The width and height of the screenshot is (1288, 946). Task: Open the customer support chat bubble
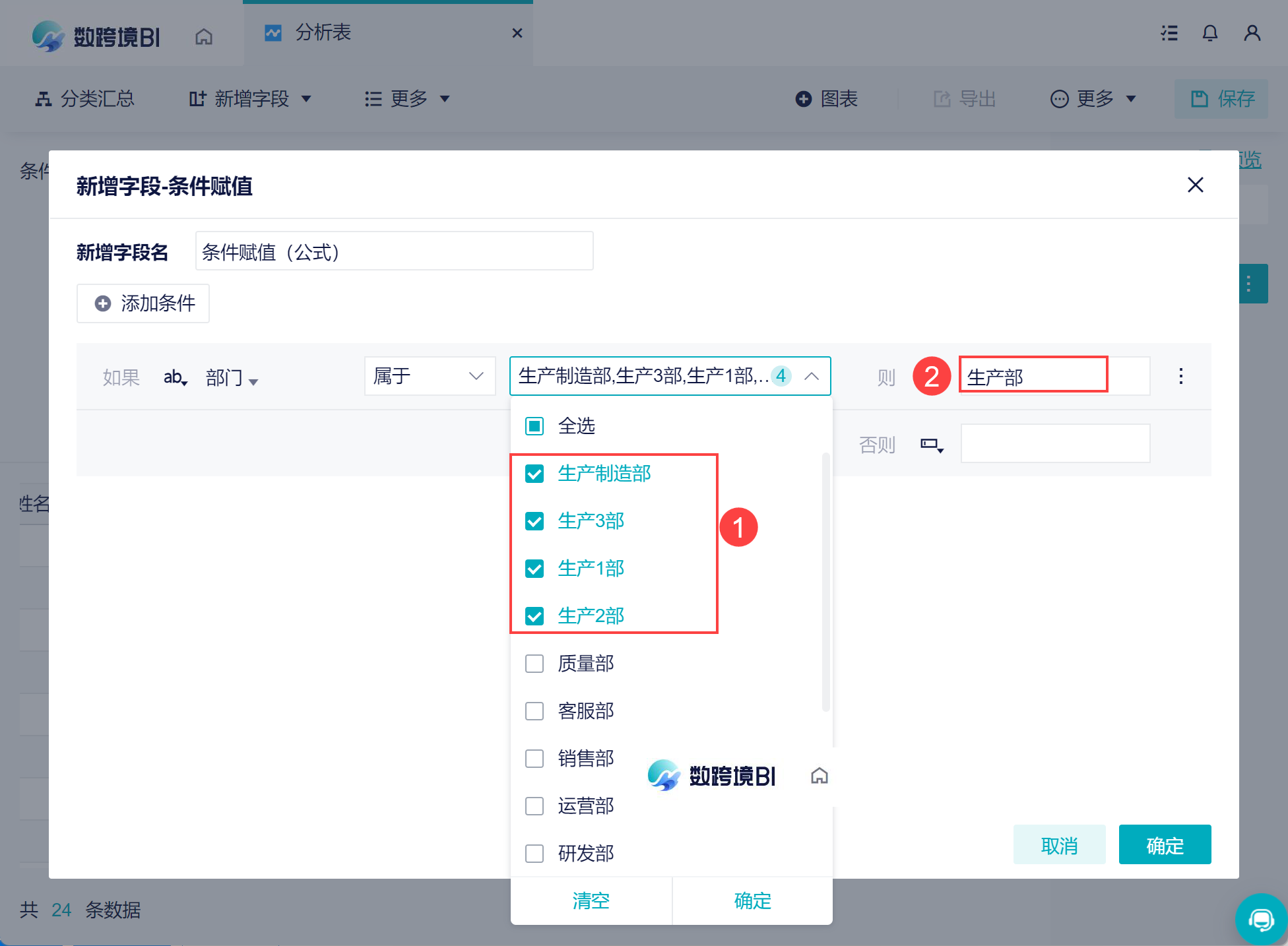[1261, 919]
